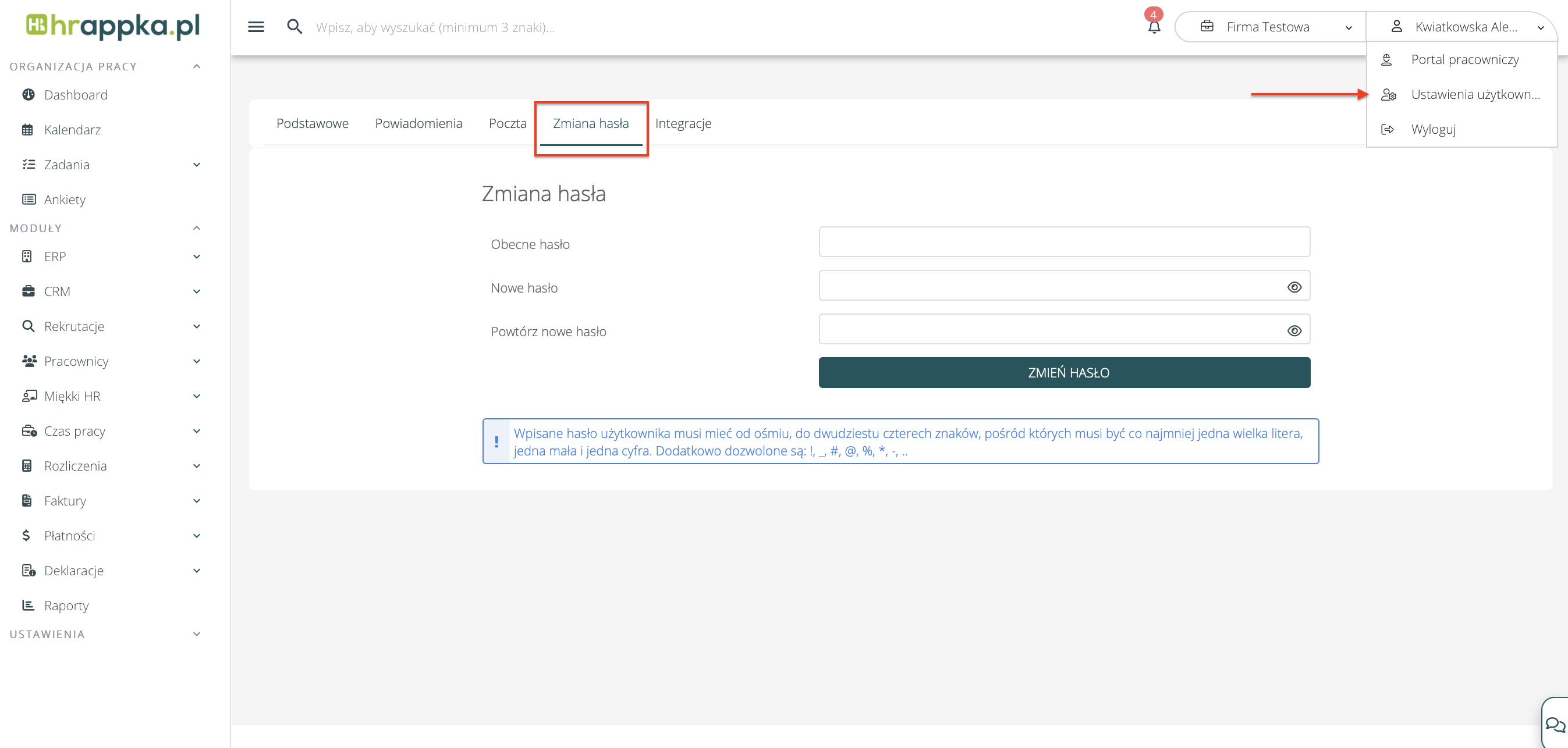The width and height of the screenshot is (1568, 748).
Task: Expand USTAWIENIA sidebar section
Action: click(x=197, y=634)
